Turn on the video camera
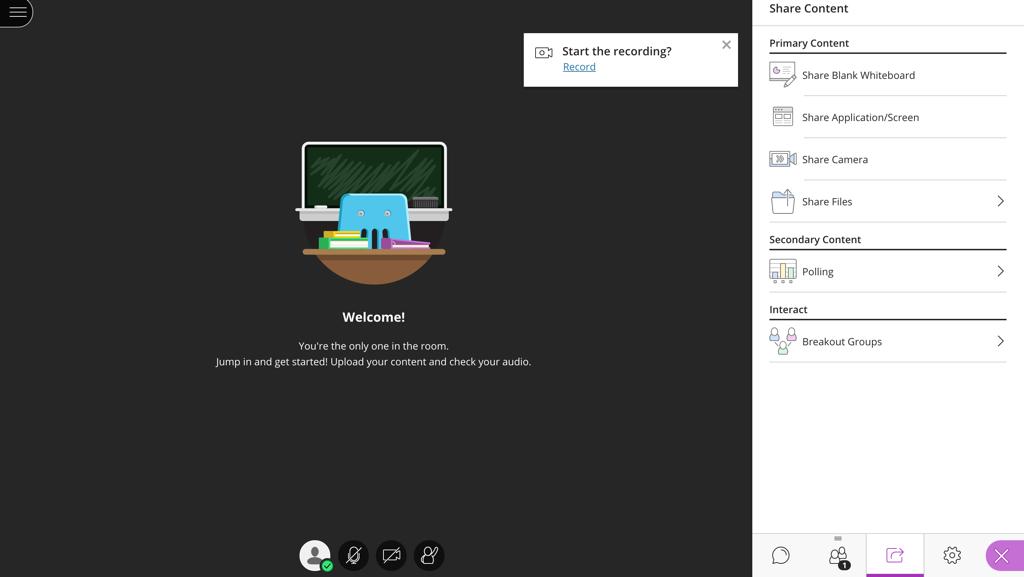This screenshot has width=1024, height=577. coord(391,555)
